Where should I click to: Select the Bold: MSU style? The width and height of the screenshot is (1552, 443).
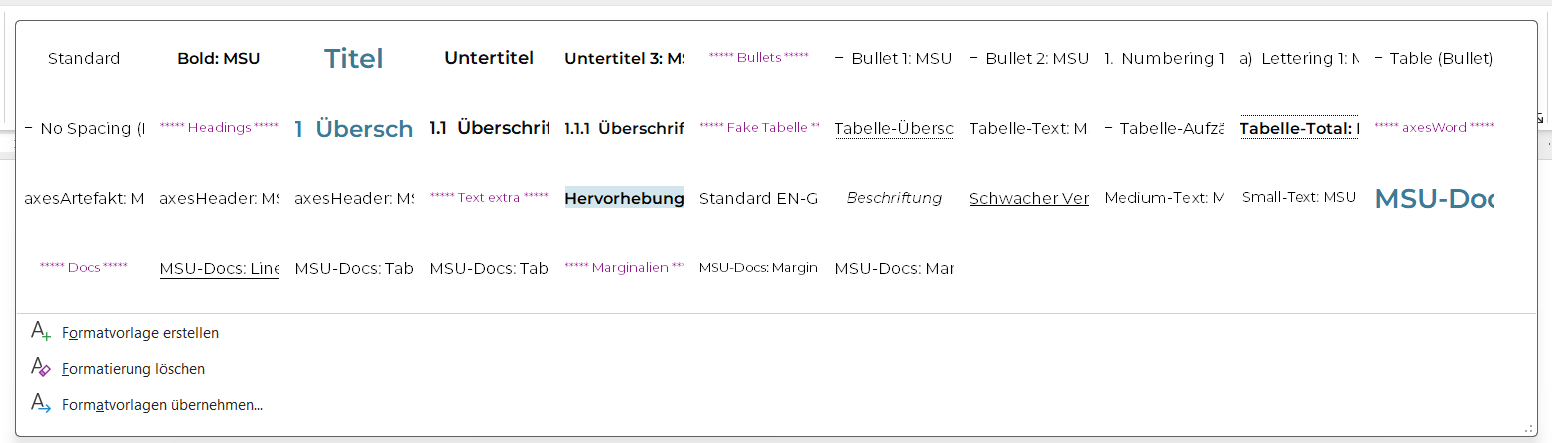click(x=219, y=59)
